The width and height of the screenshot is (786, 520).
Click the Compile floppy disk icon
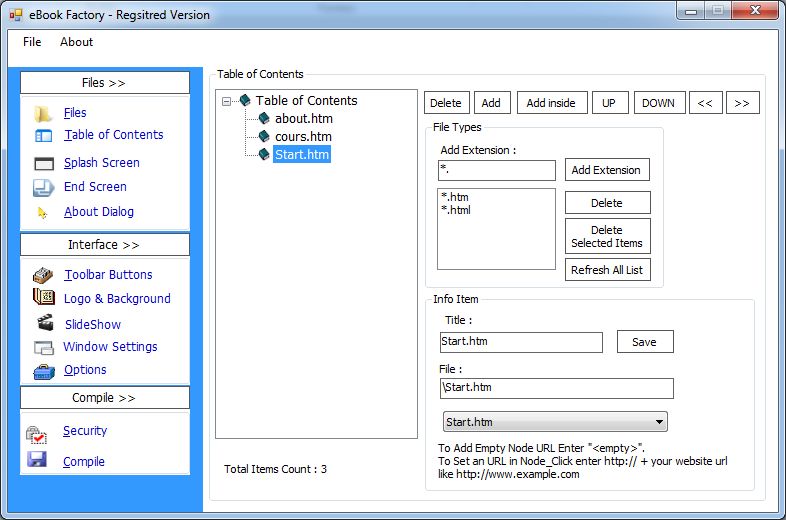coord(37,461)
